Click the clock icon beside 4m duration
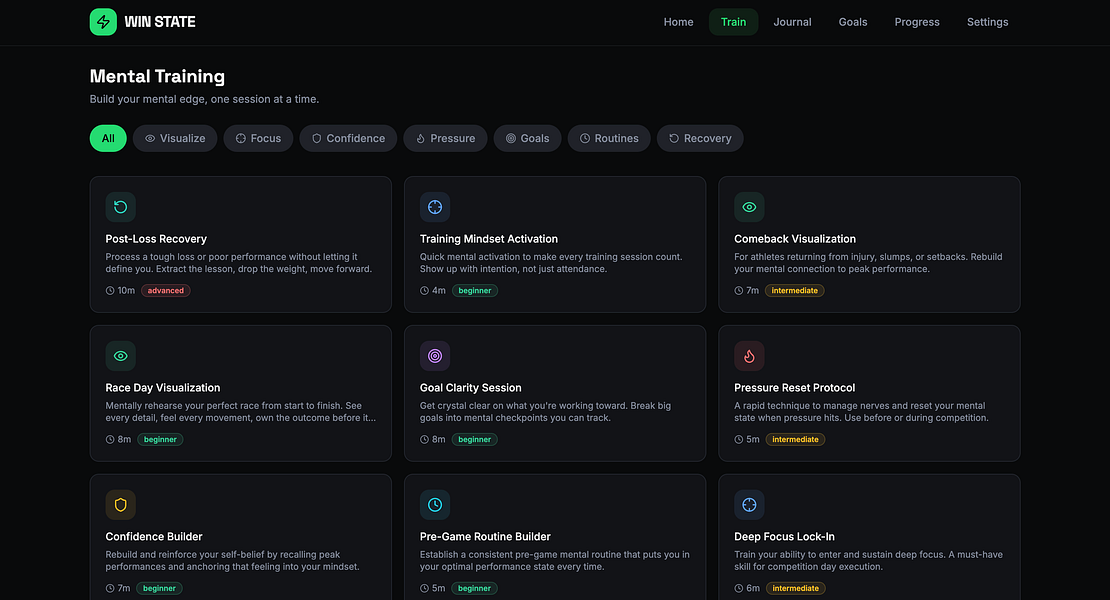 click(x=424, y=291)
